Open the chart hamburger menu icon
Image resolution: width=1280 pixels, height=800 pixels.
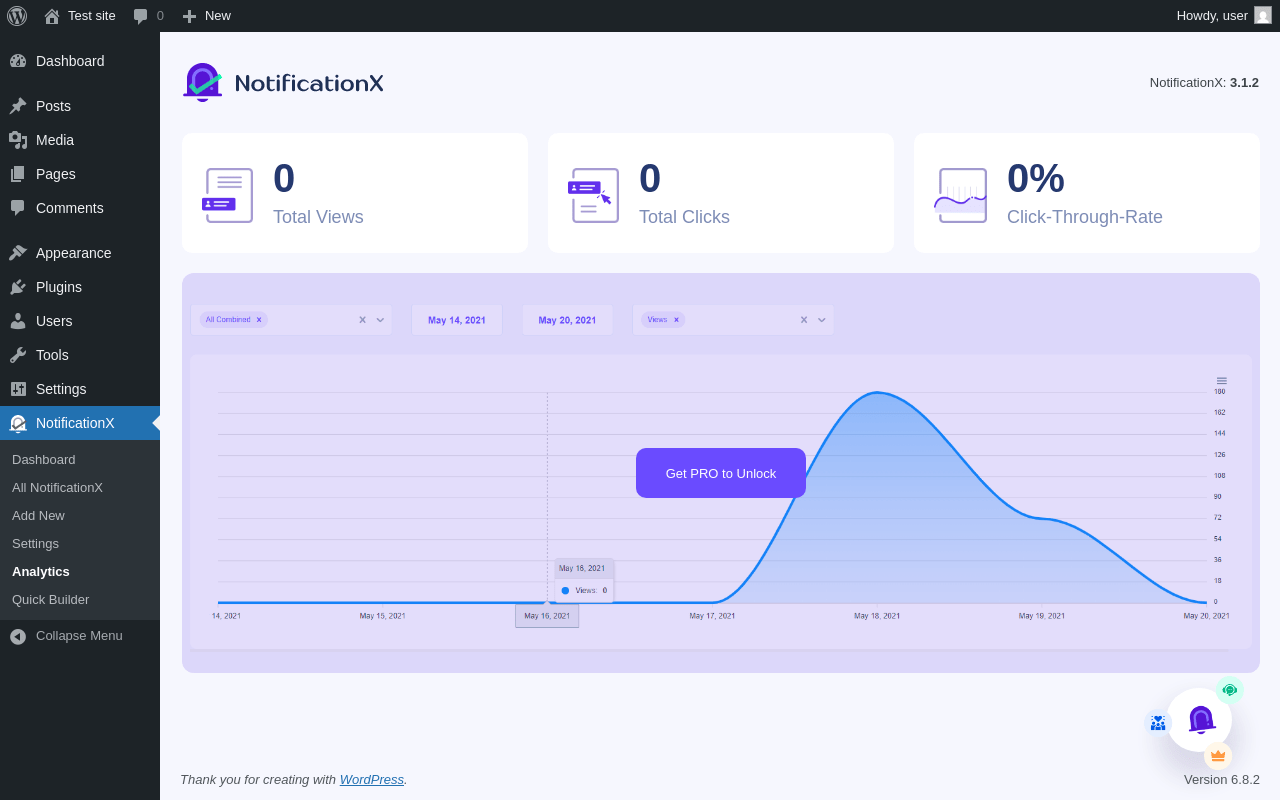[1222, 381]
